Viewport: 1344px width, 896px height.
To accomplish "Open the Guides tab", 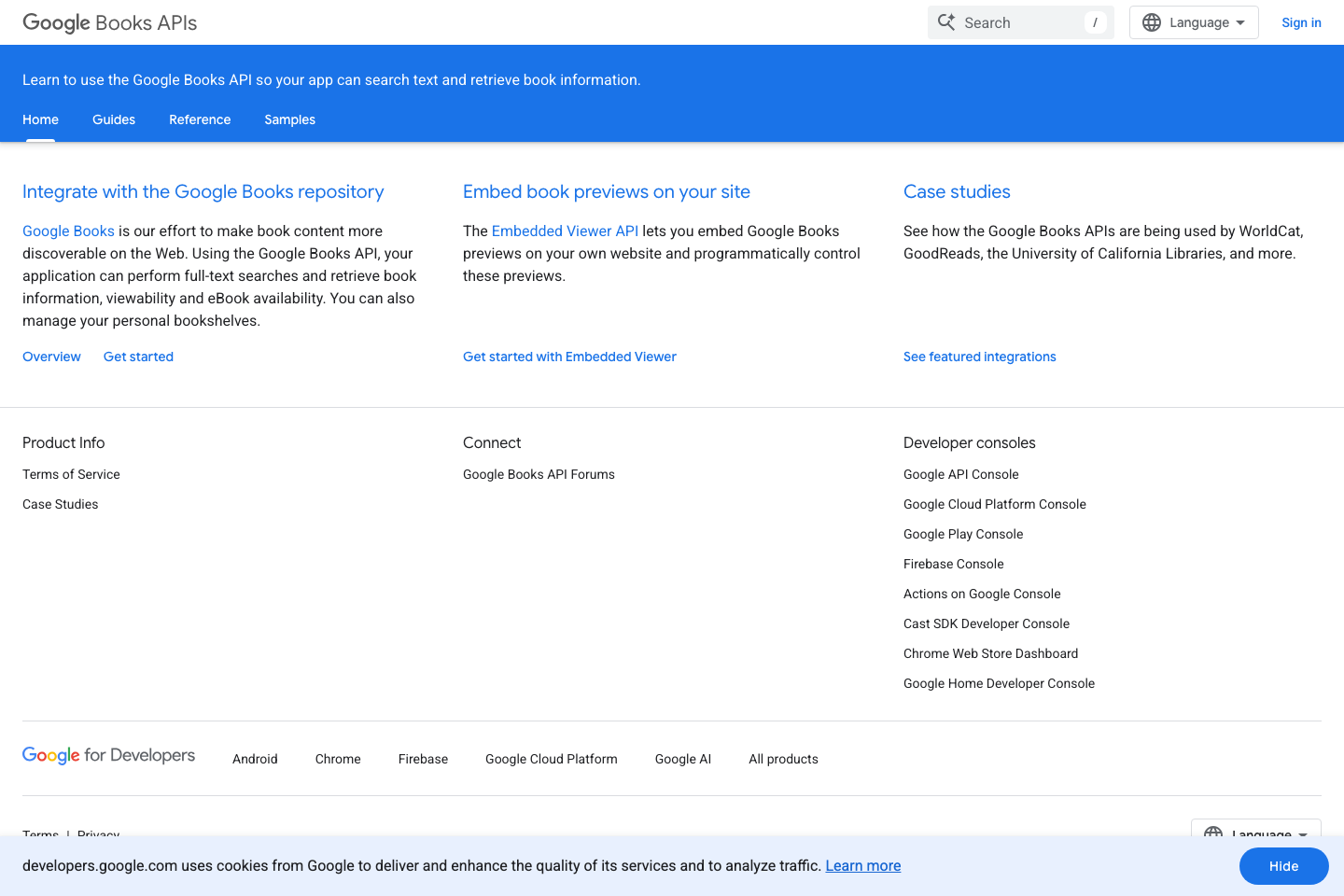I will [114, 119].
